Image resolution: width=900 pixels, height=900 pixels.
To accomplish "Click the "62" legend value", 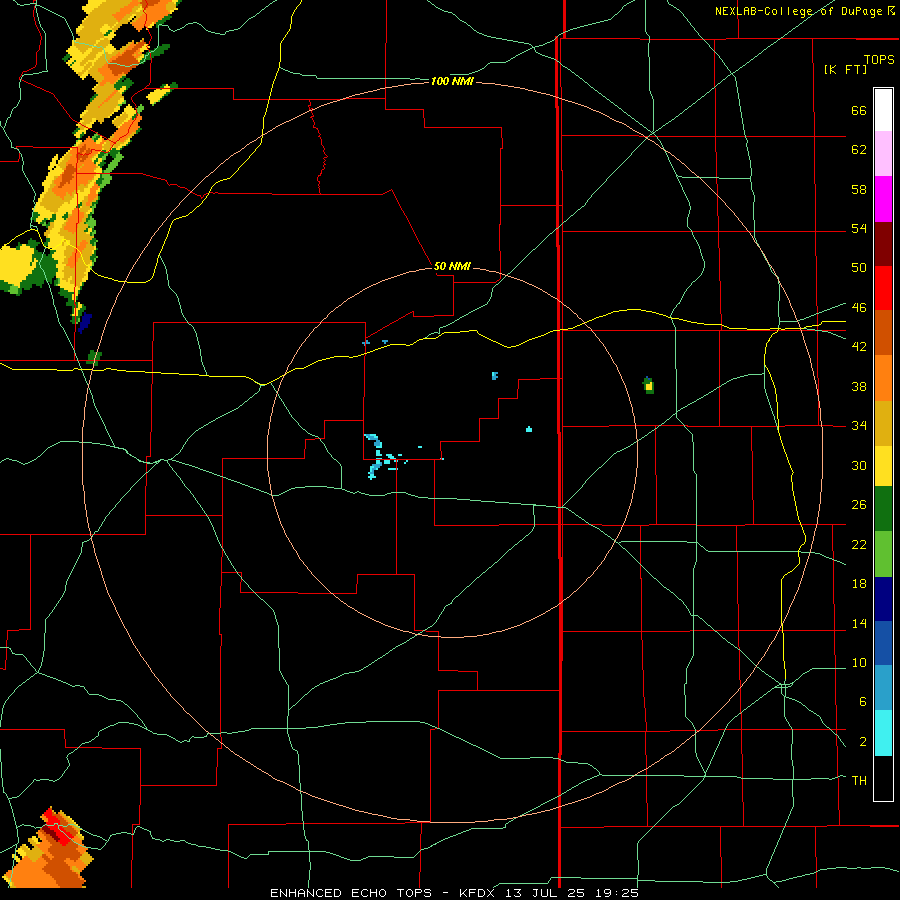I will (x=859, y=150).
